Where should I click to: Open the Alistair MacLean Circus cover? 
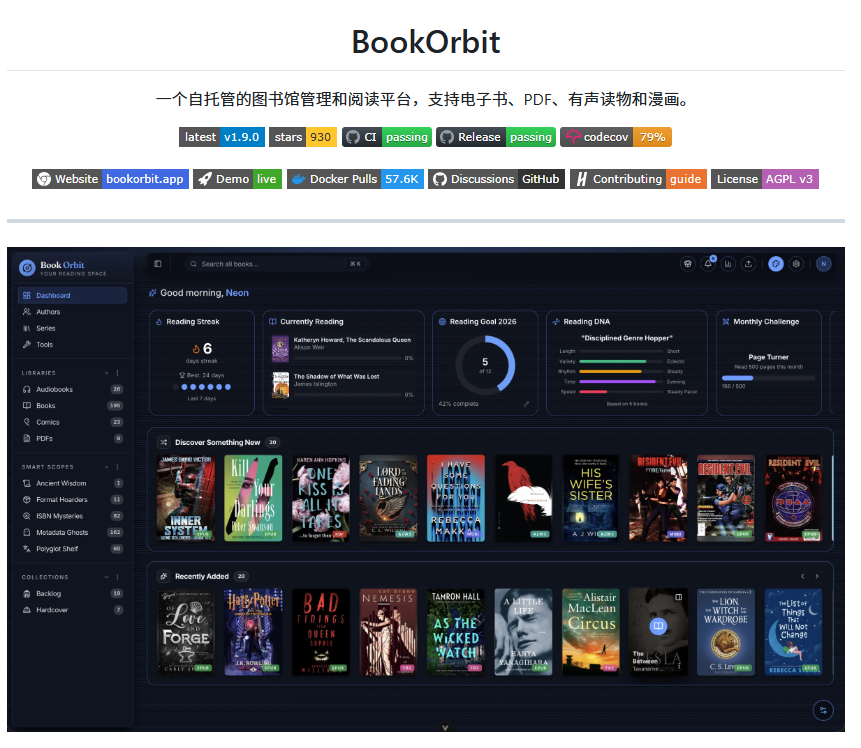pyautogui.click(x=591, y=632)
